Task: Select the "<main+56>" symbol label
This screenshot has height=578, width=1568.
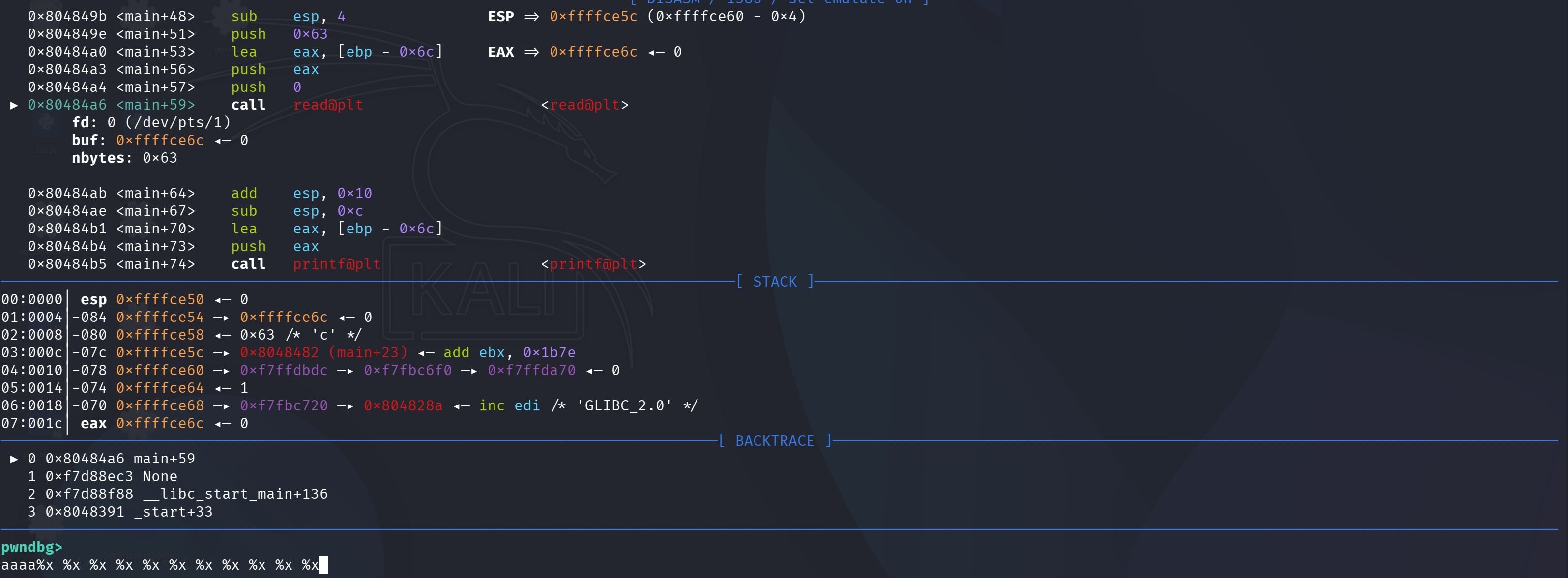Action: point(156,69)
